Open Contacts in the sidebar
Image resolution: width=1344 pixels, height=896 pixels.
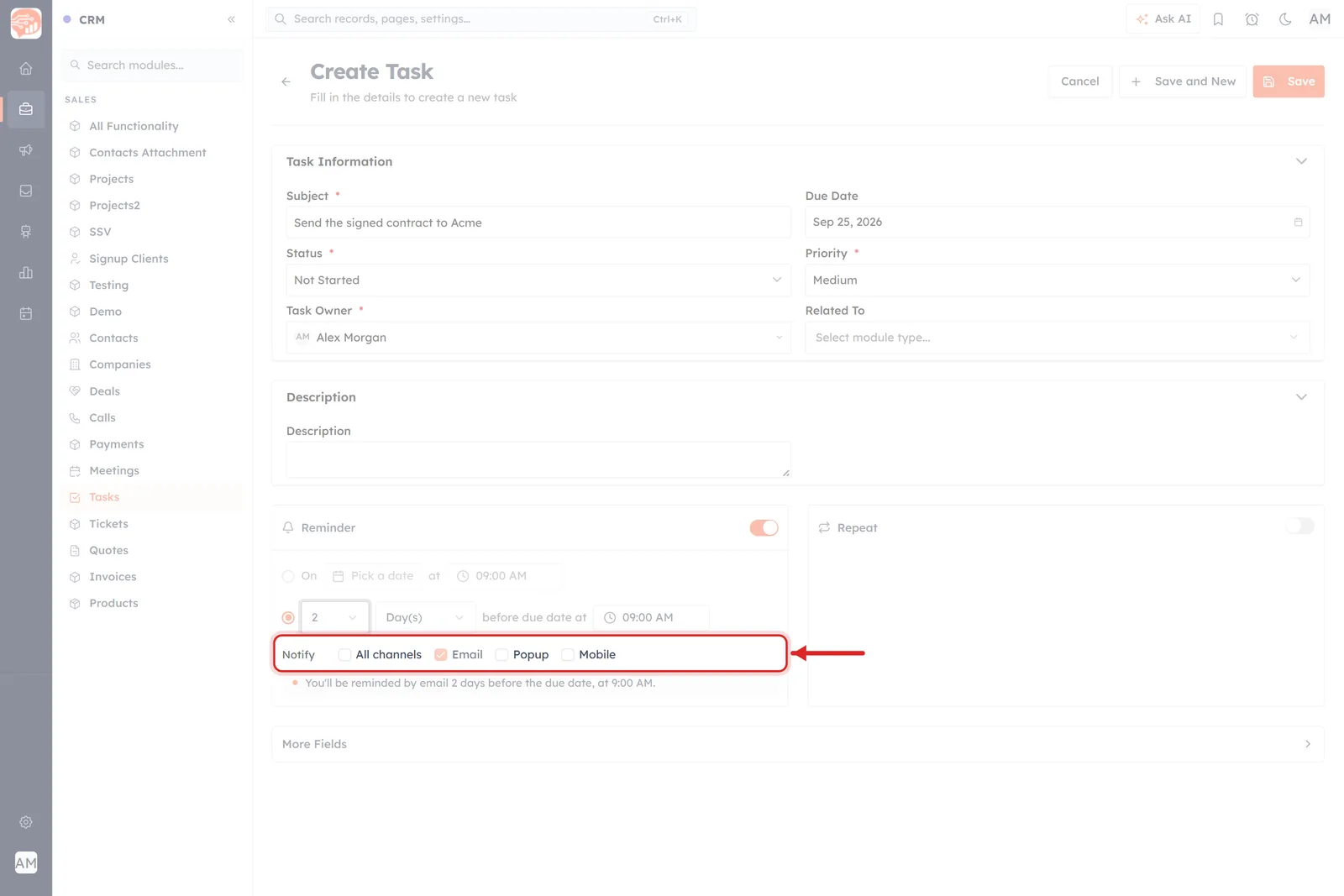[x=113, y=338]
